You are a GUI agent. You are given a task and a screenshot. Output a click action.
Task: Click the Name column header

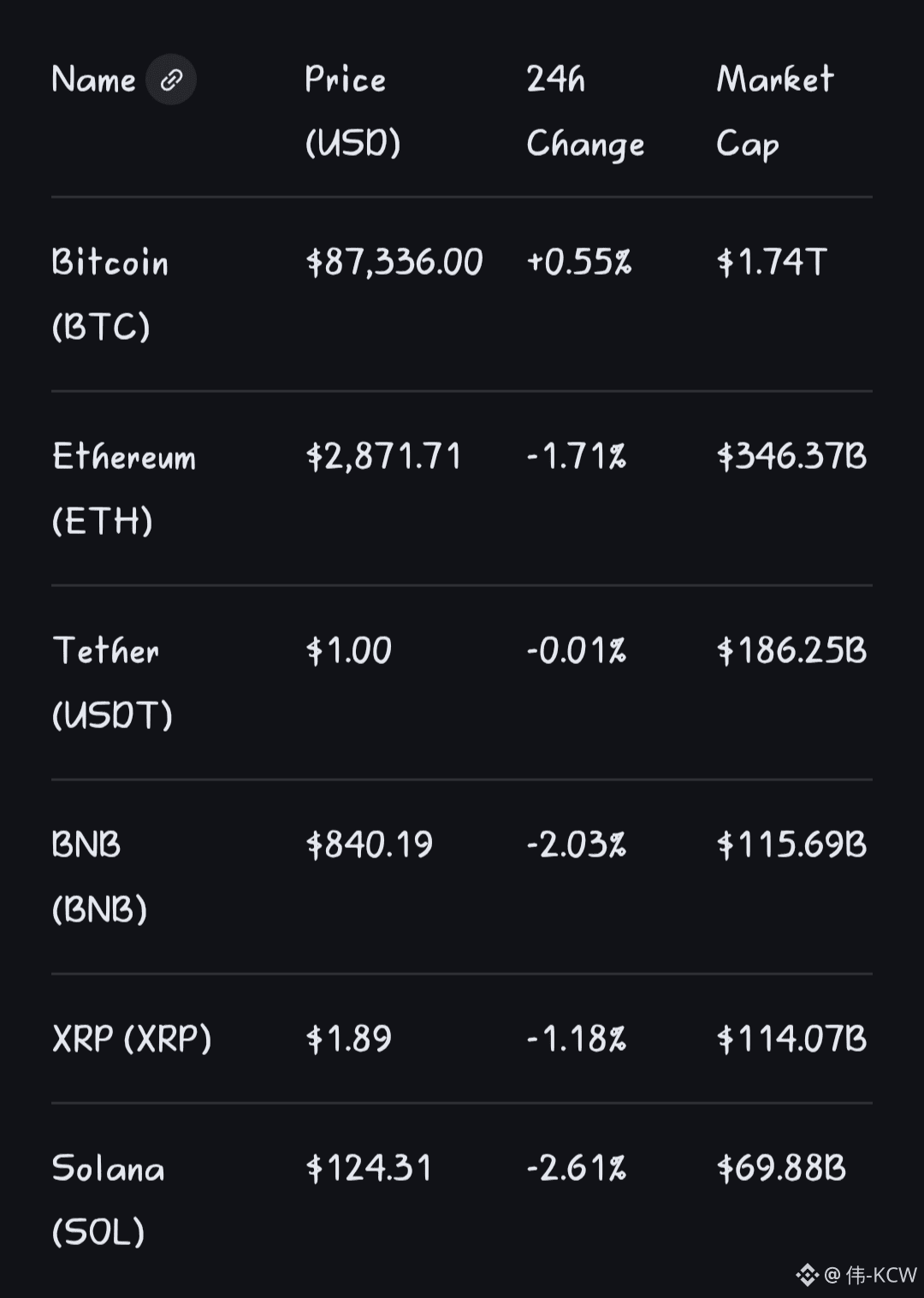94,80
